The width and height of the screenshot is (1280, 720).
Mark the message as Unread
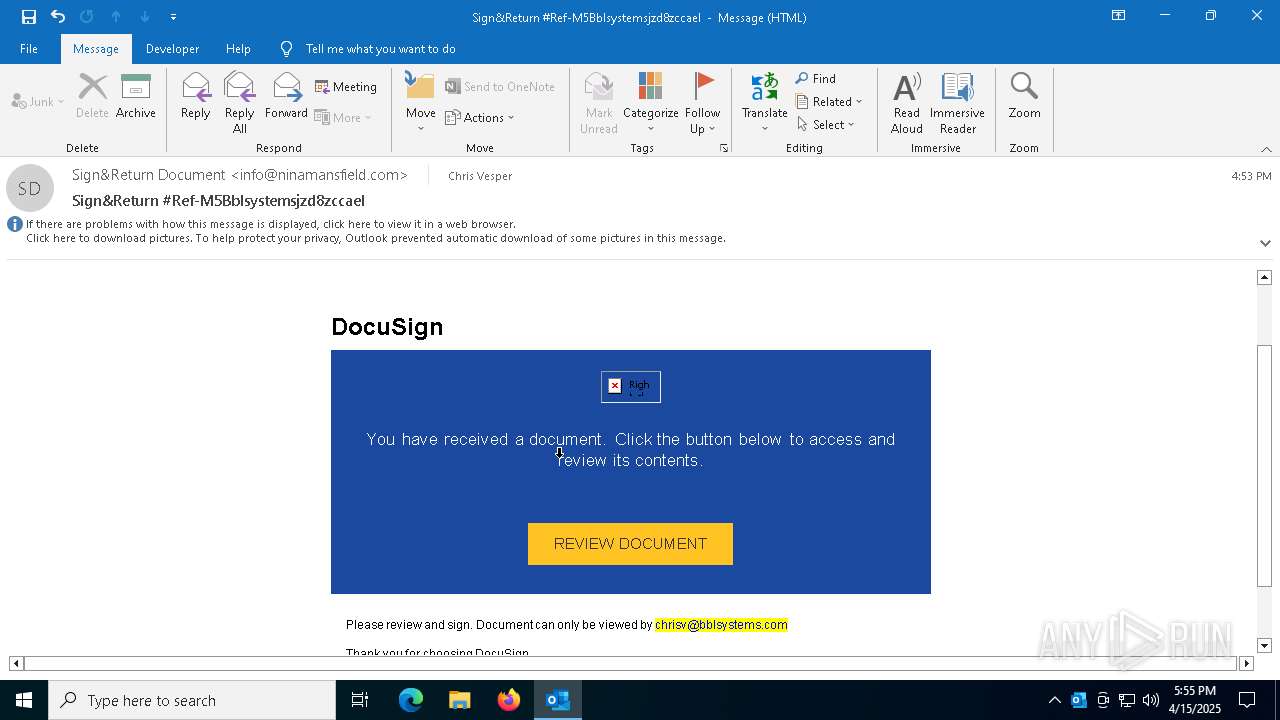(x=599, y=102)
